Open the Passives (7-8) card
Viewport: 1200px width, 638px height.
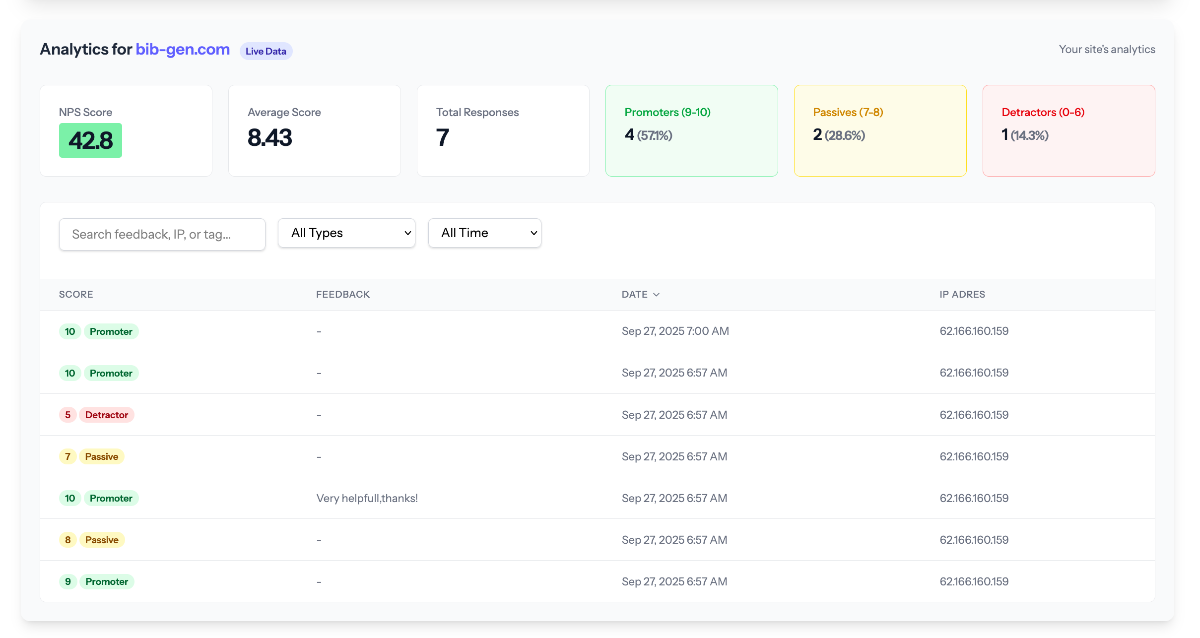880,131
